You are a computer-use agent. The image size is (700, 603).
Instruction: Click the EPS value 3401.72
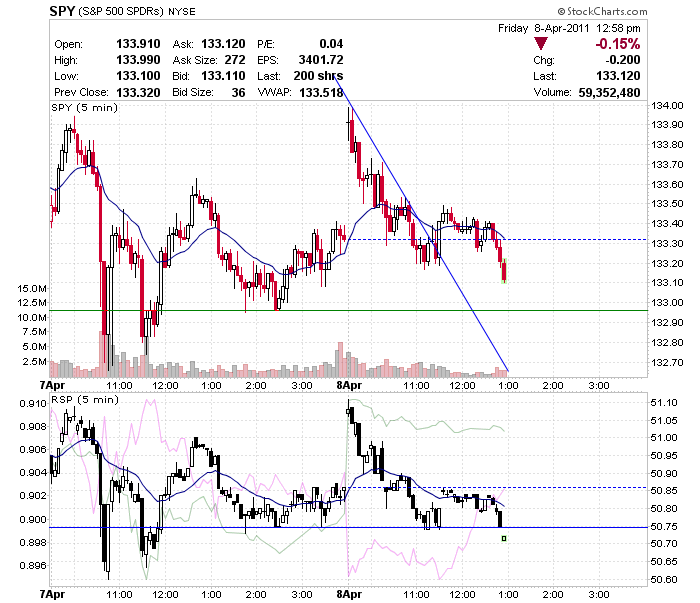click(321, 60)
